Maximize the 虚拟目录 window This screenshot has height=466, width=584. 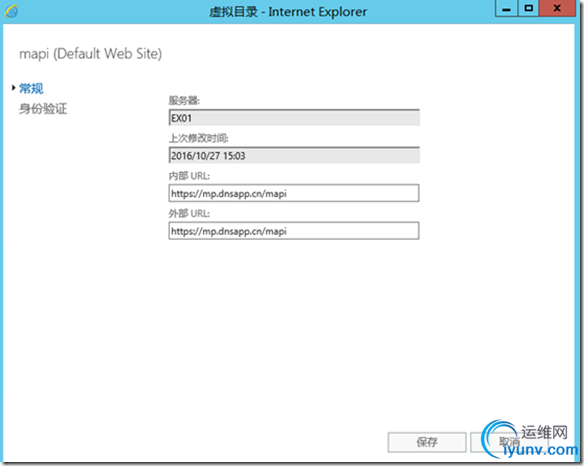click(x=528, y=9)
